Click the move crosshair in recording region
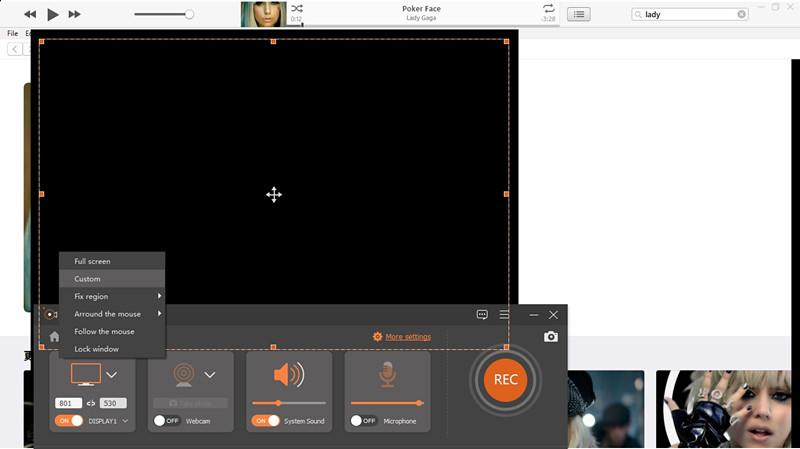This screenshot has width=800, height=449. click(x=274, y=194)
